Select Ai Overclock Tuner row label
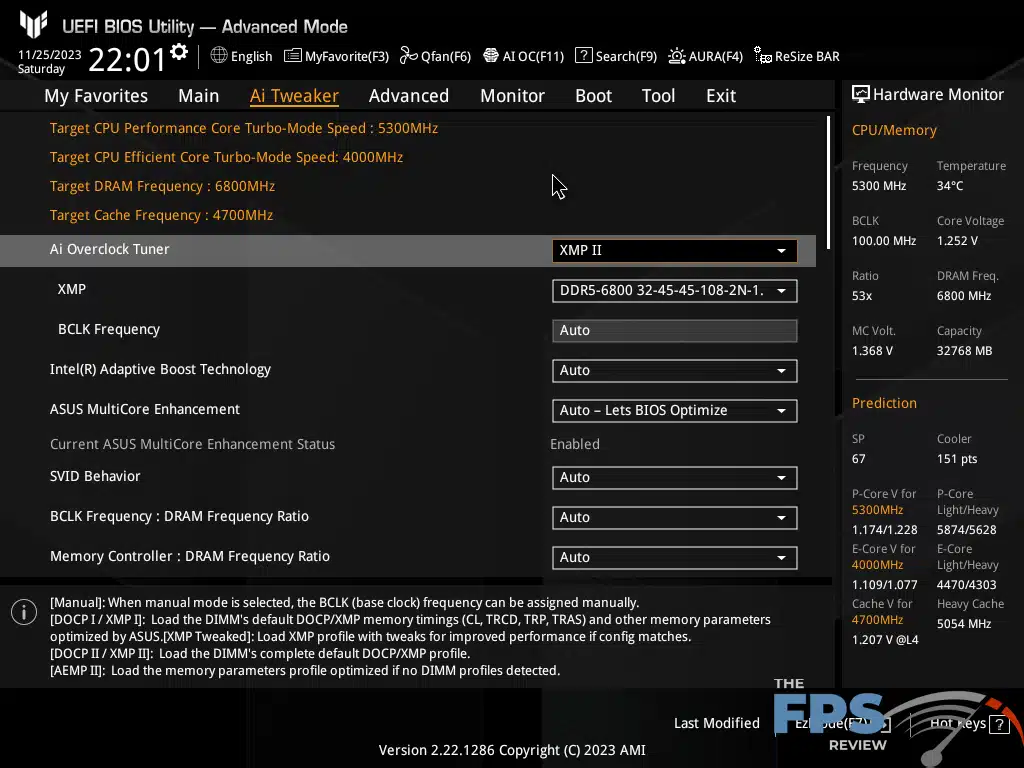Image resolution: width=1024 pixels, height=768 pixels. tap(110, 249)
